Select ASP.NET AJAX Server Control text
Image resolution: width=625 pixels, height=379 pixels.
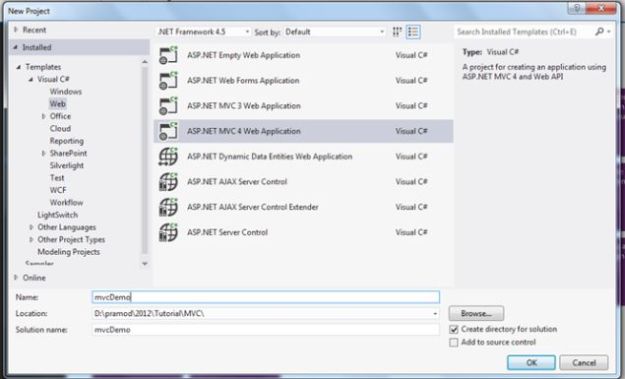237,182
